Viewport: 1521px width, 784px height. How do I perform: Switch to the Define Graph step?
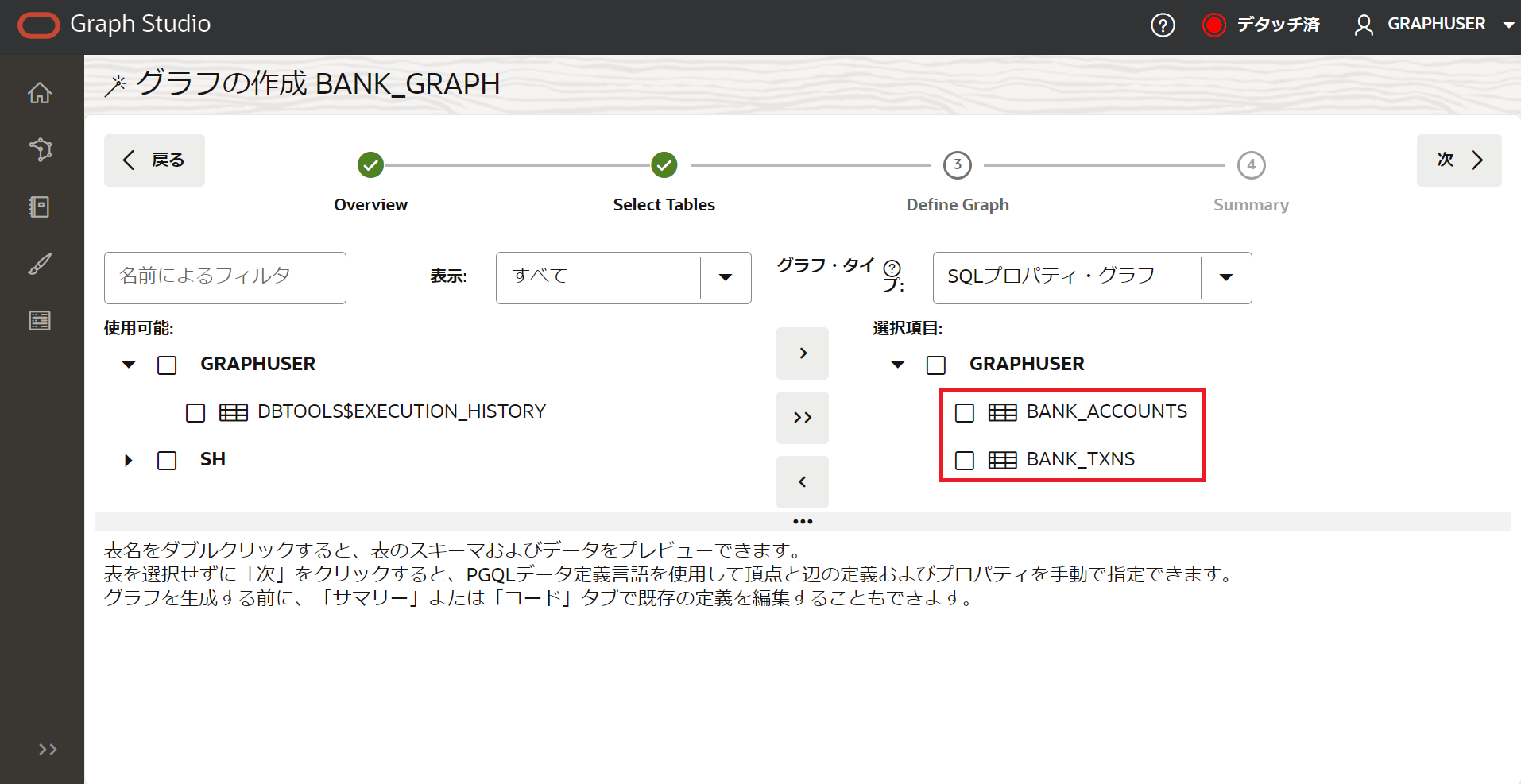[x=957, y=165]
